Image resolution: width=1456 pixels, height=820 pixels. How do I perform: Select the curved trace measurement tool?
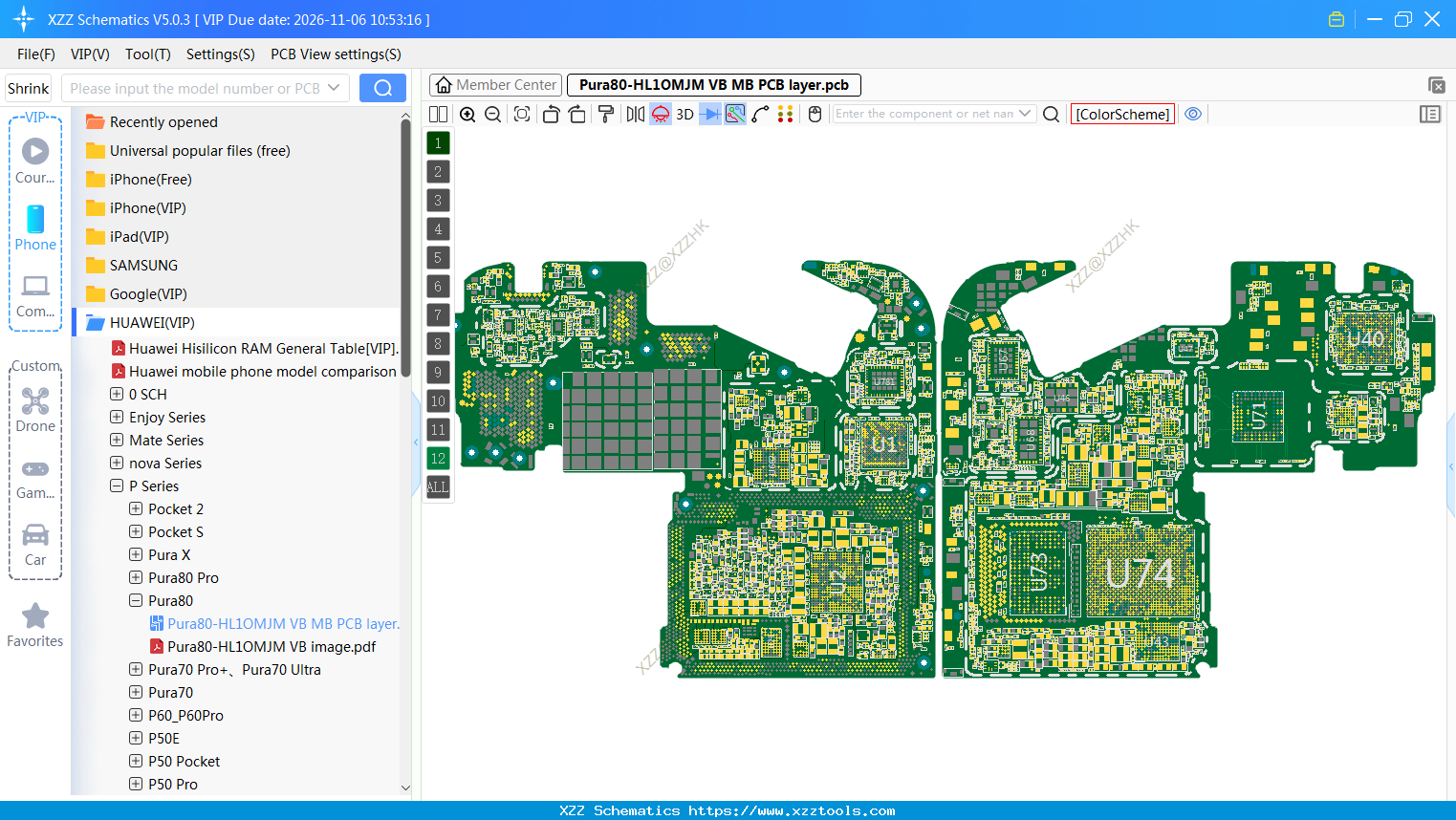[758, 114]
